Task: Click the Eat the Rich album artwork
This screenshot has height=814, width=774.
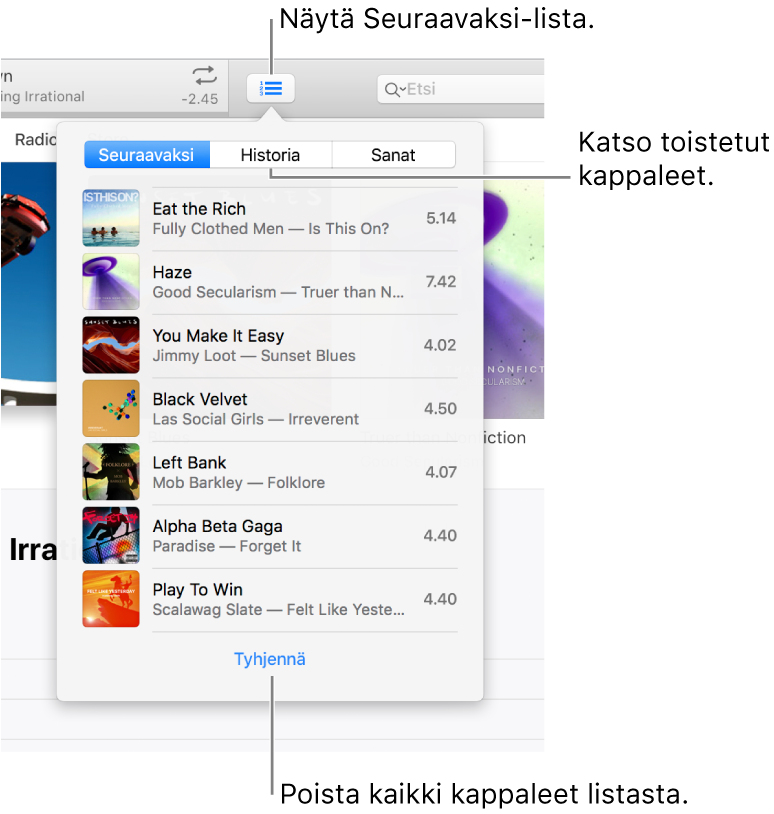Action: [x=111, y=218]
